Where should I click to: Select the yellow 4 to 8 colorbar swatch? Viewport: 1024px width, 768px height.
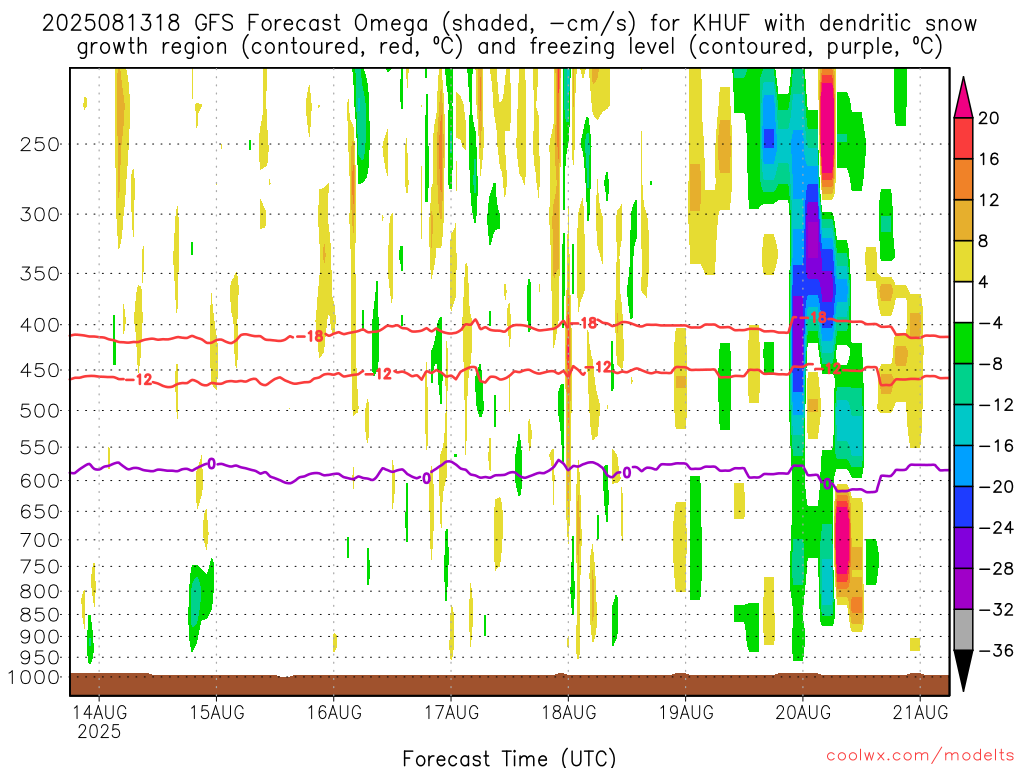963,262
